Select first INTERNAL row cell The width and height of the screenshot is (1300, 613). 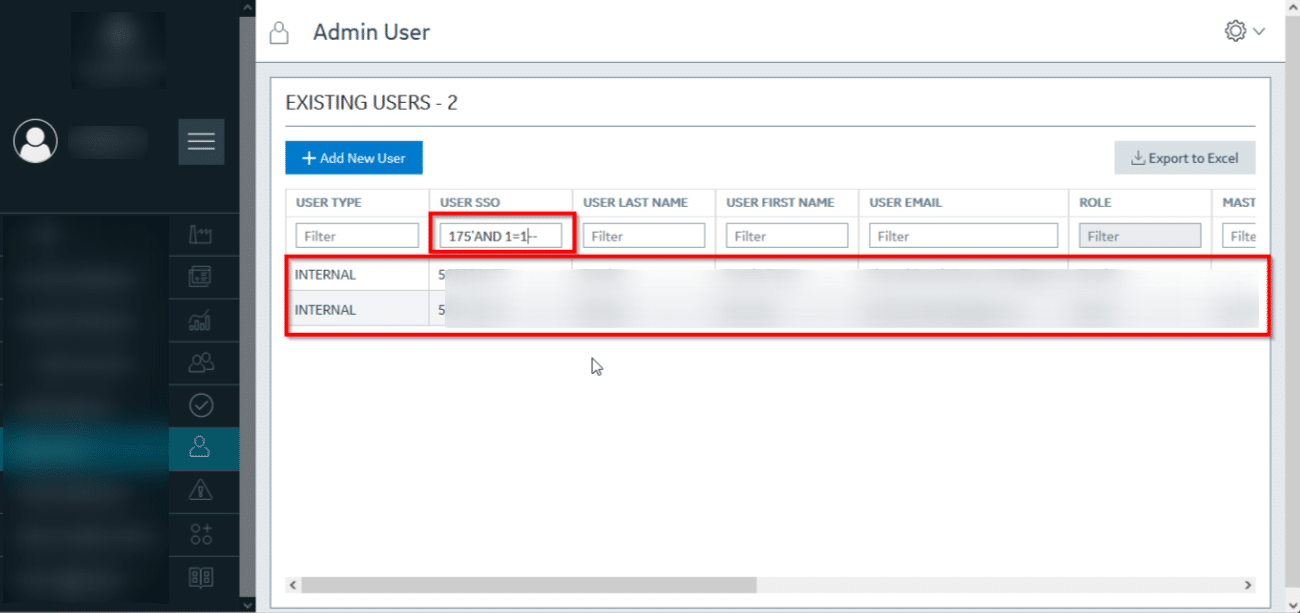(357, 274)
